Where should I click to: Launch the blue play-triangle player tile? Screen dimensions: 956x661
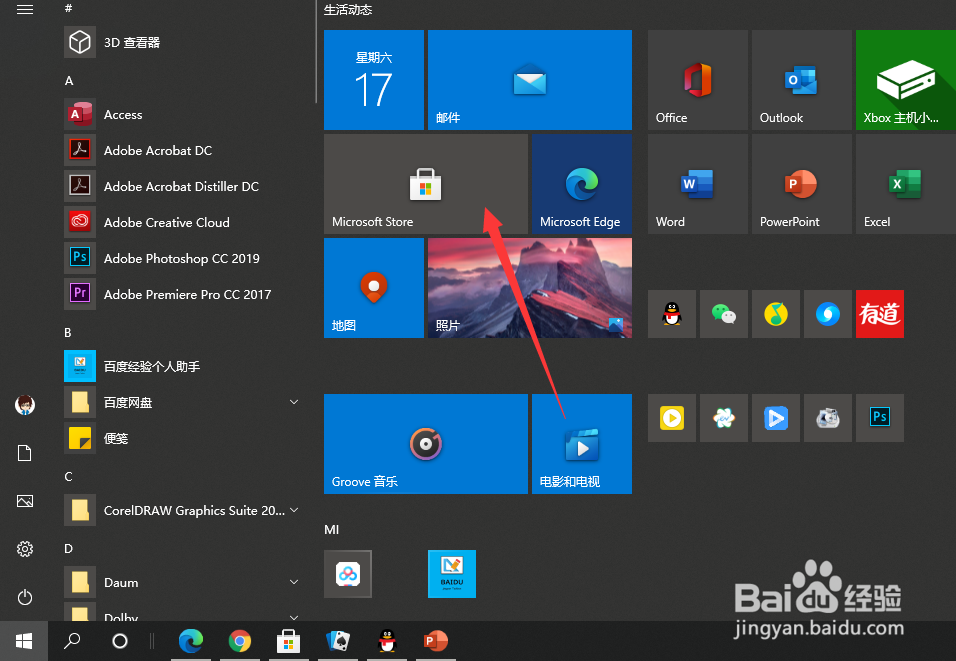(x=776, y=418)
